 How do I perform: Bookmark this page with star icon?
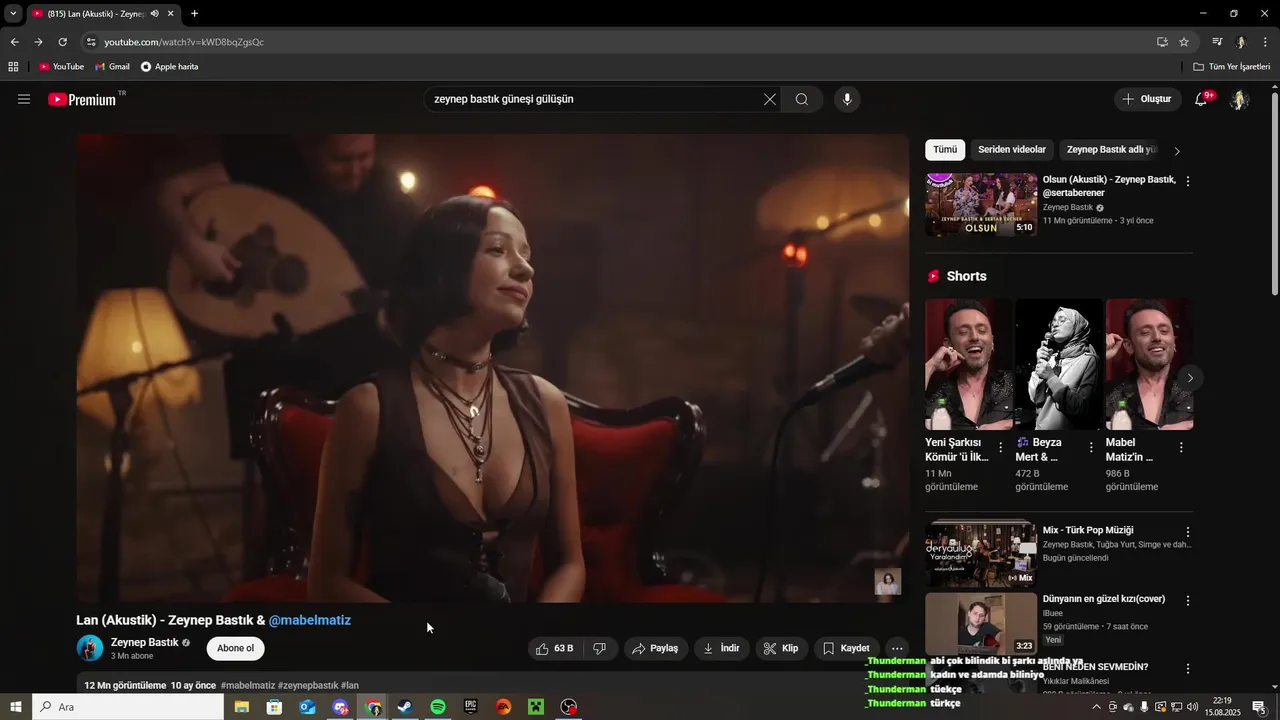coord(1184,42)
